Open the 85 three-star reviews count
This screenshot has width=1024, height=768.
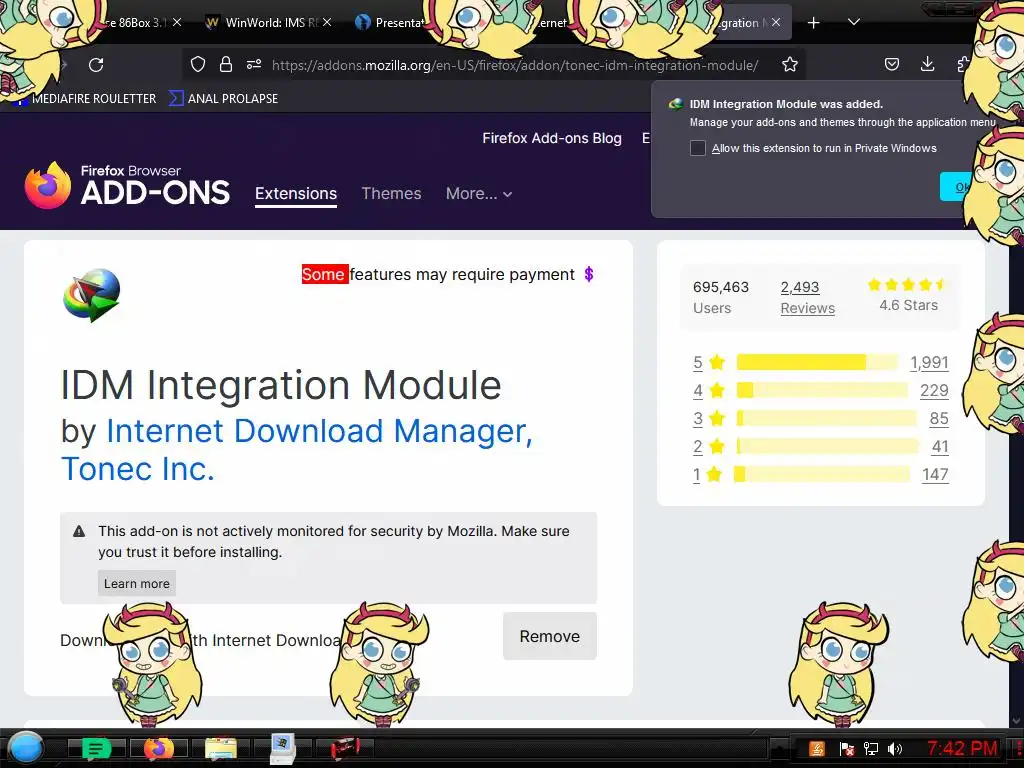click(x=938, y=419)
